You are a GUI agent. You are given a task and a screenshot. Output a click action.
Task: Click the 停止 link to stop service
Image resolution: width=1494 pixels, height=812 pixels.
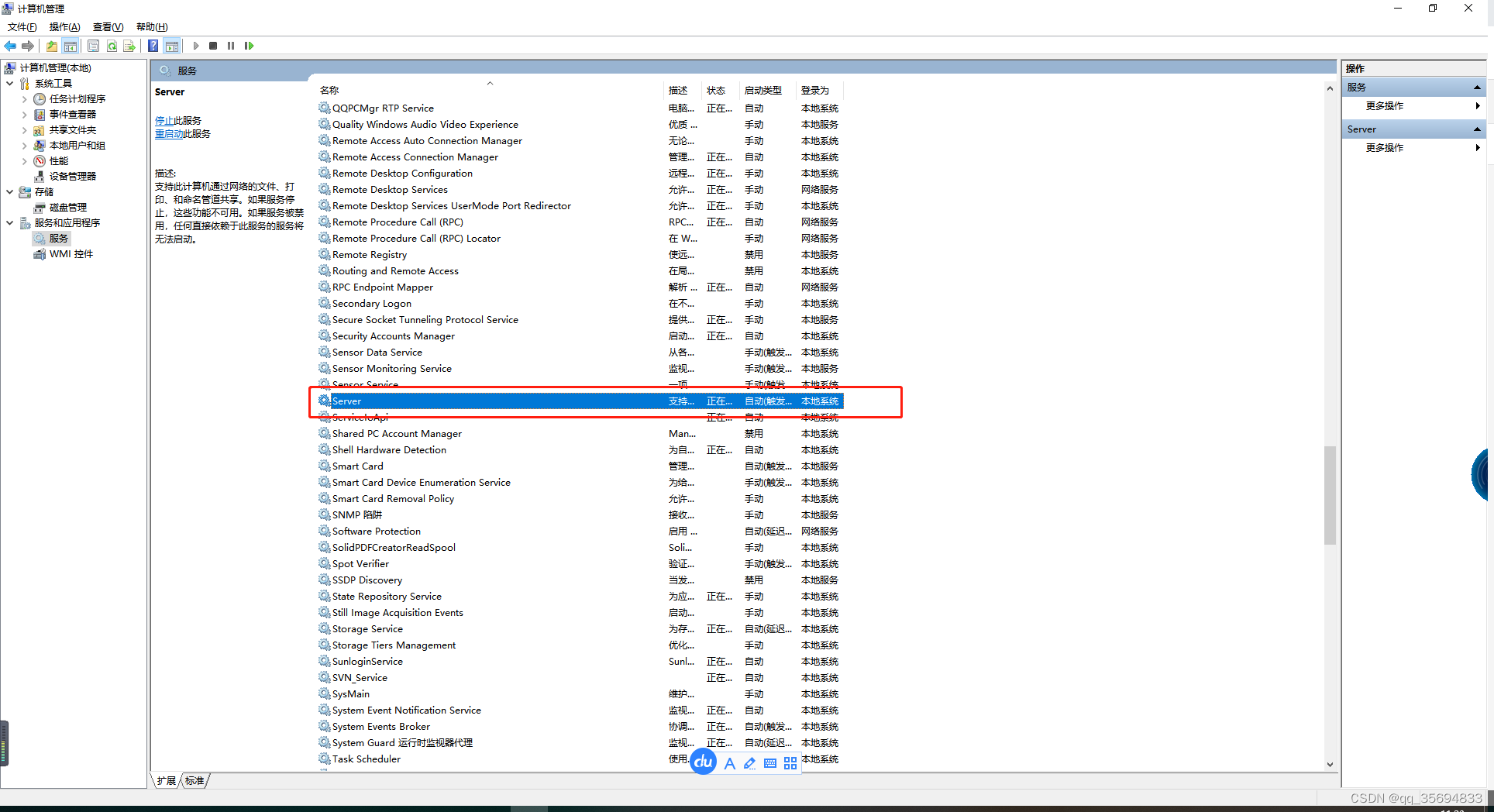tap(164, 121)
